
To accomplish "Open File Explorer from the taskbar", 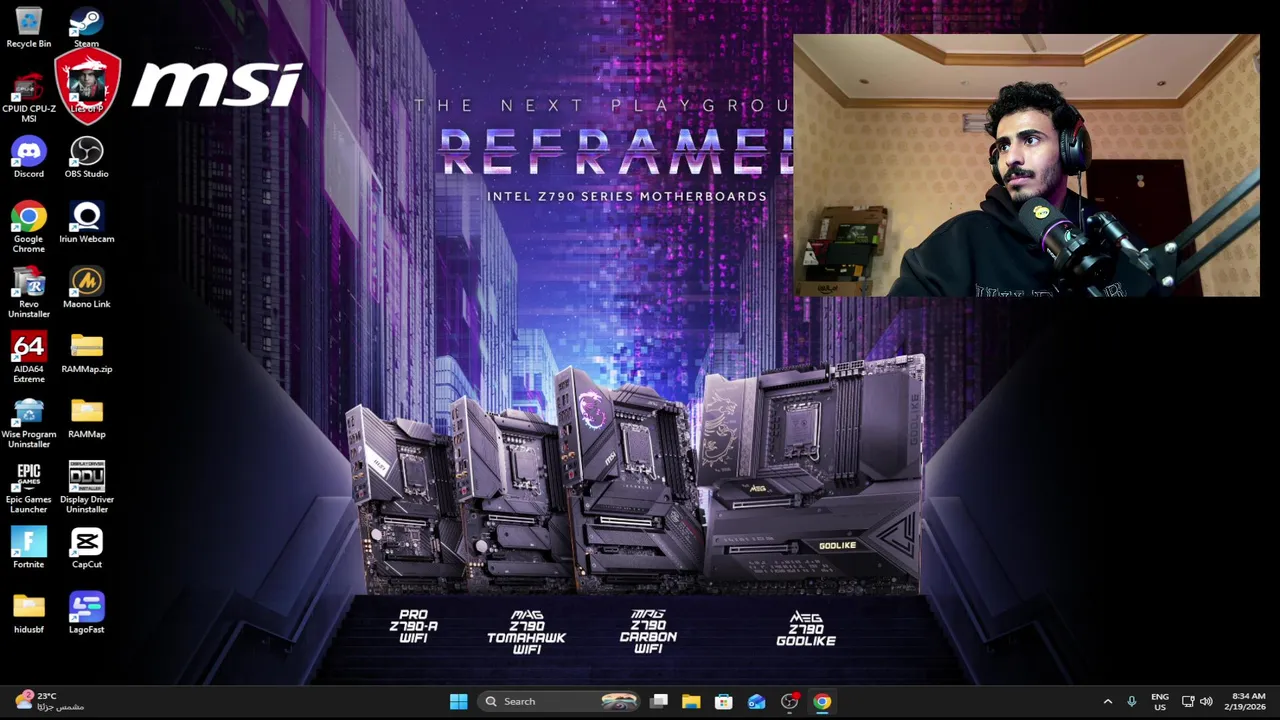I will pyautogui.click(x=691, y=701).
